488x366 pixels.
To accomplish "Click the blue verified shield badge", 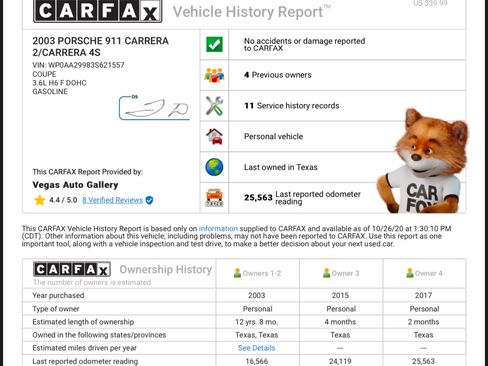I will [x=149, y=200].
